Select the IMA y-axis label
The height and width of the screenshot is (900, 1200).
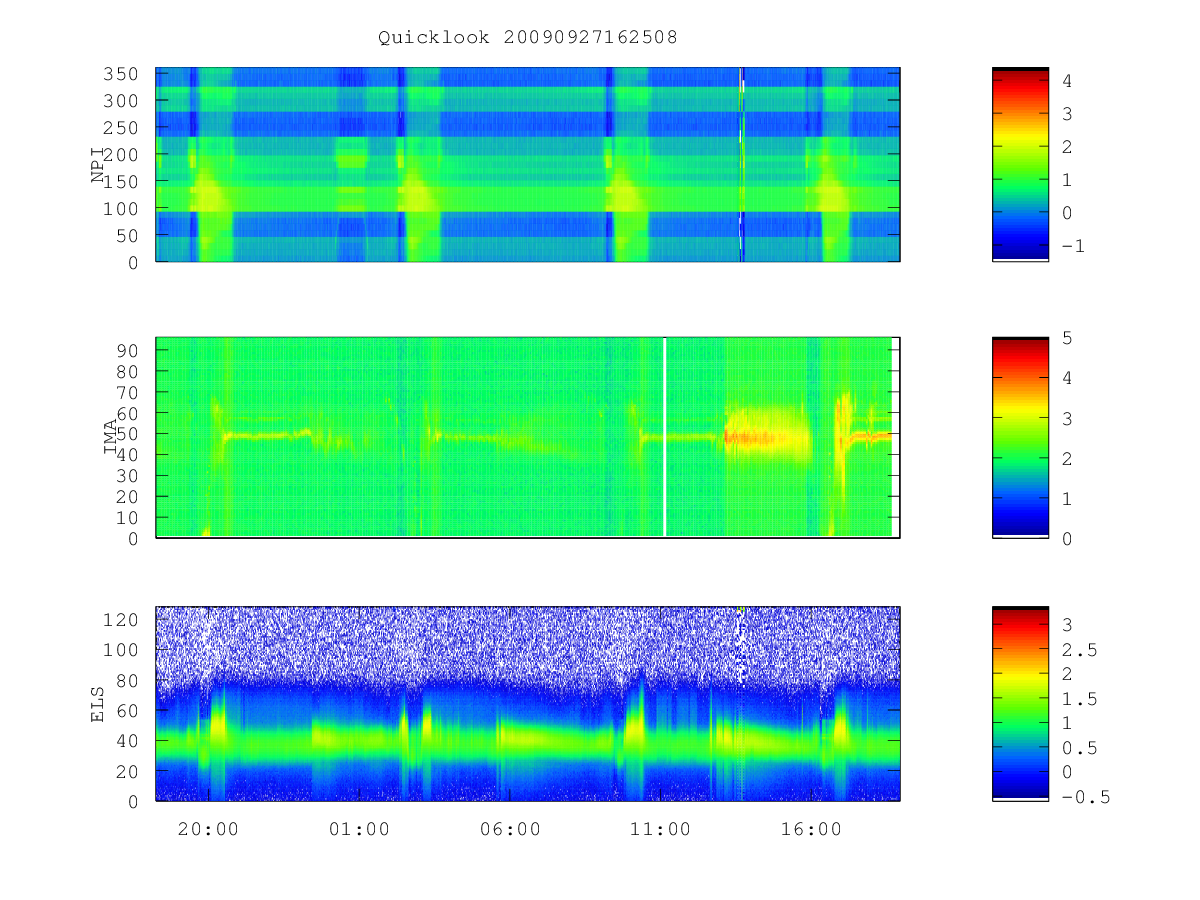point(111,438)
